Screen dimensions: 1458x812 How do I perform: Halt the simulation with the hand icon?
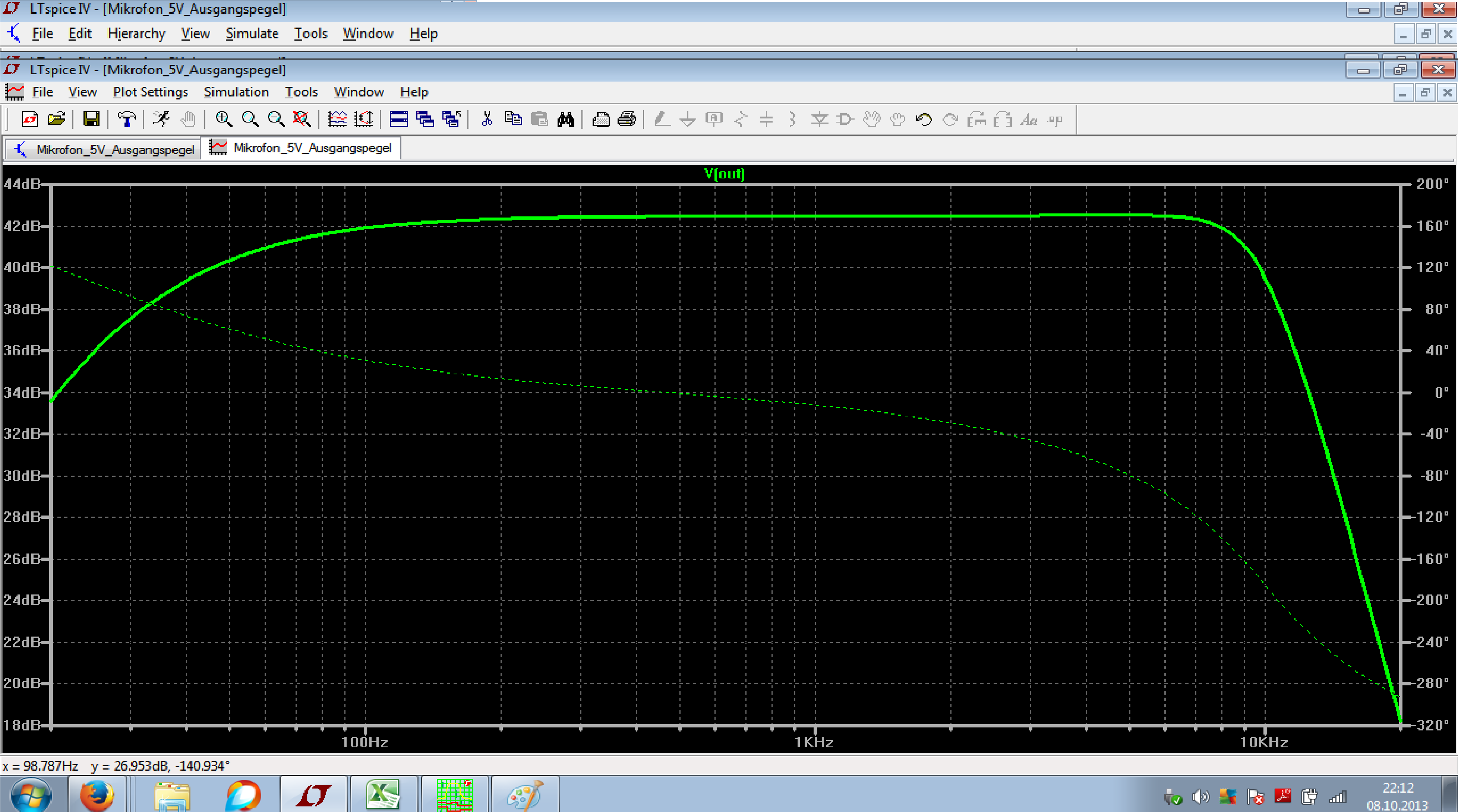[188, 119]
